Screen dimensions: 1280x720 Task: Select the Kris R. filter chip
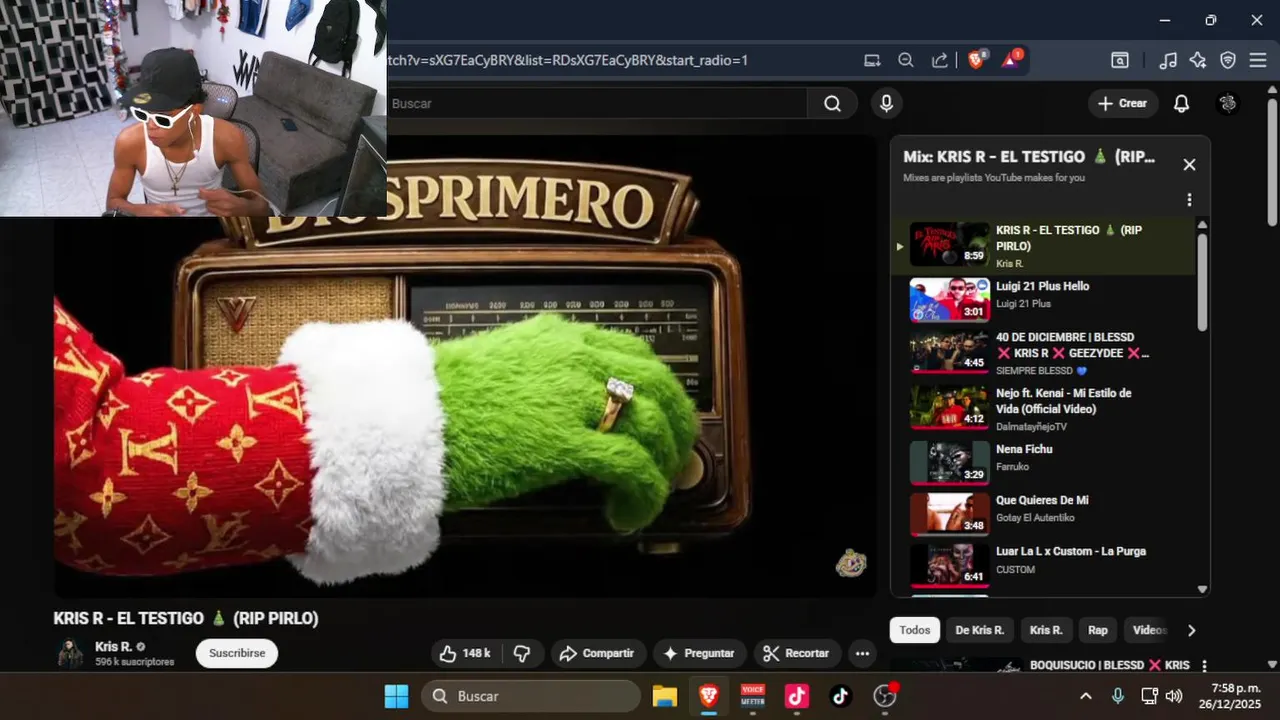click(1046, 630)
